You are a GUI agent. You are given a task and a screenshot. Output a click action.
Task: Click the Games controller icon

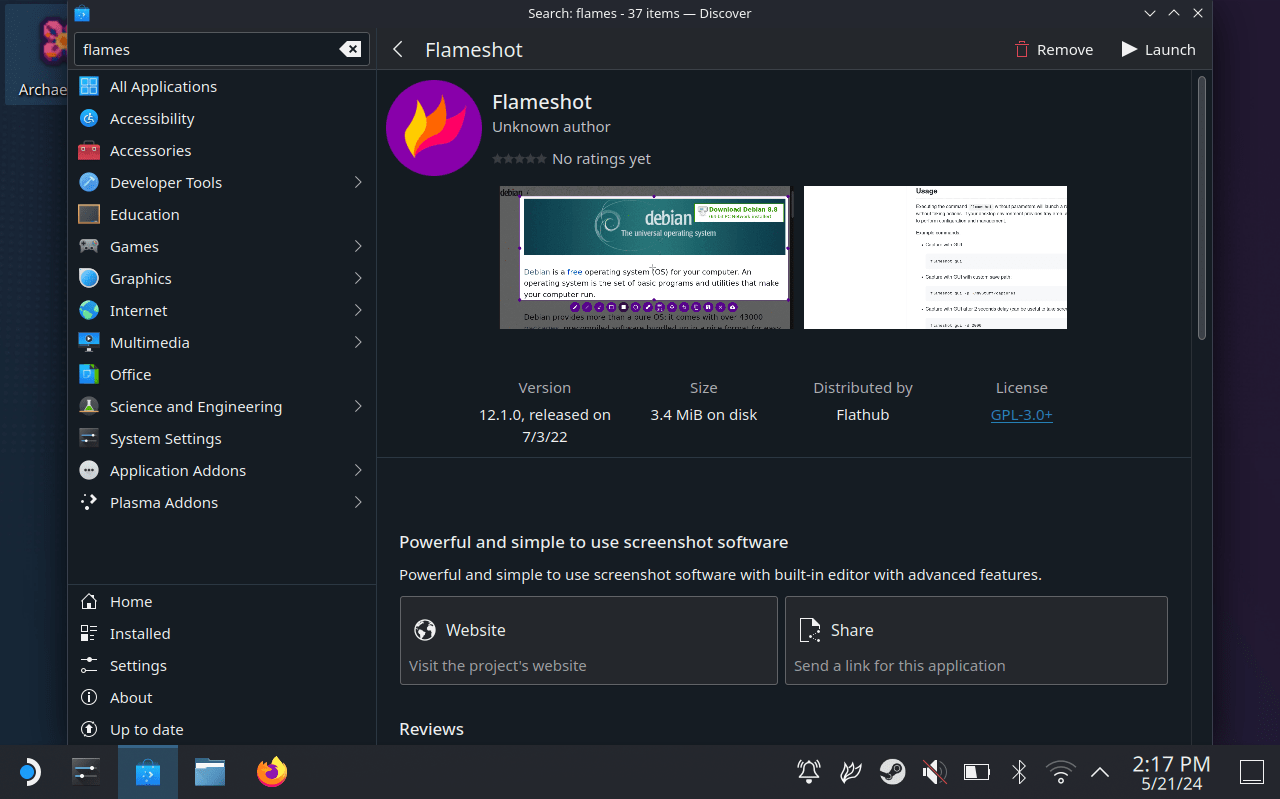(89, 246)
